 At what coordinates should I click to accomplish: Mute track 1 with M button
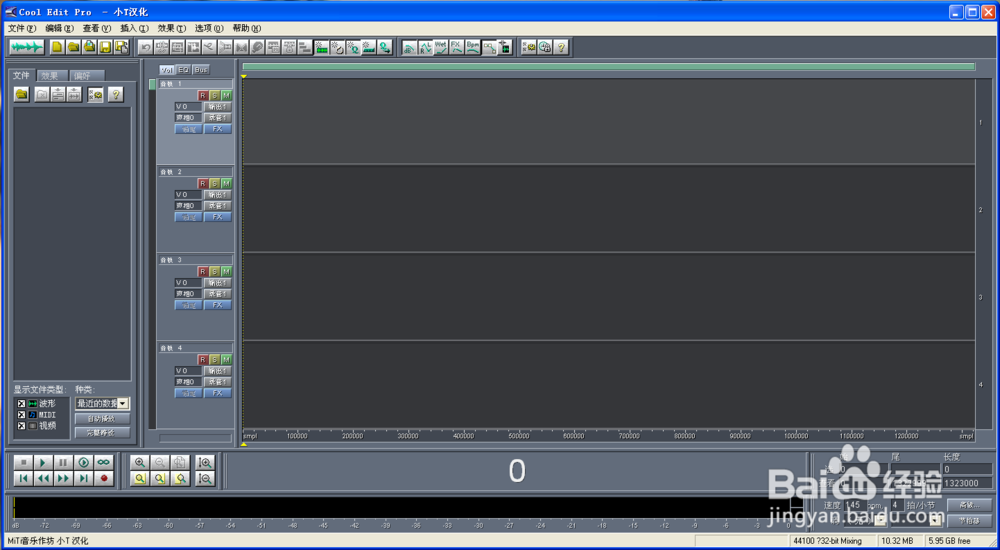(226, 95)
